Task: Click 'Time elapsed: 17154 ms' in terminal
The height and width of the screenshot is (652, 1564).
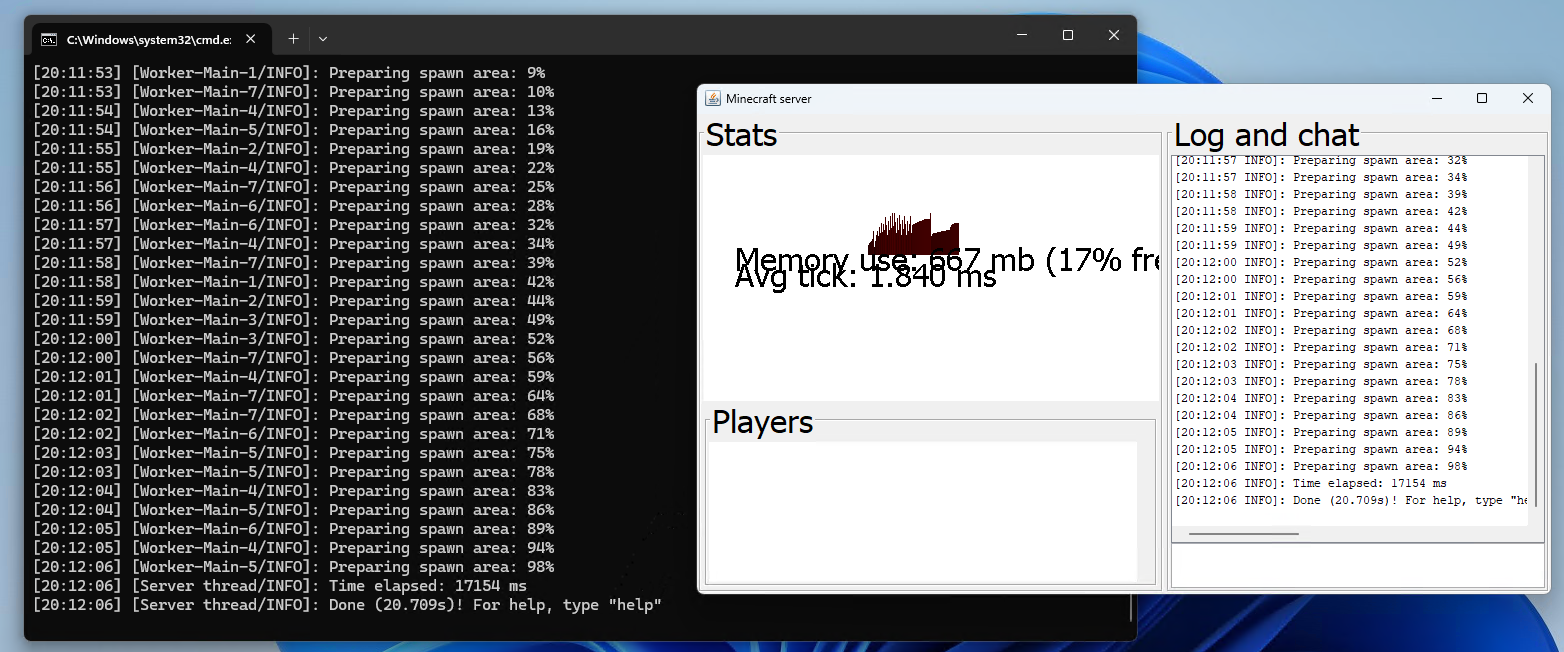Action: click(x=428, y=586)
